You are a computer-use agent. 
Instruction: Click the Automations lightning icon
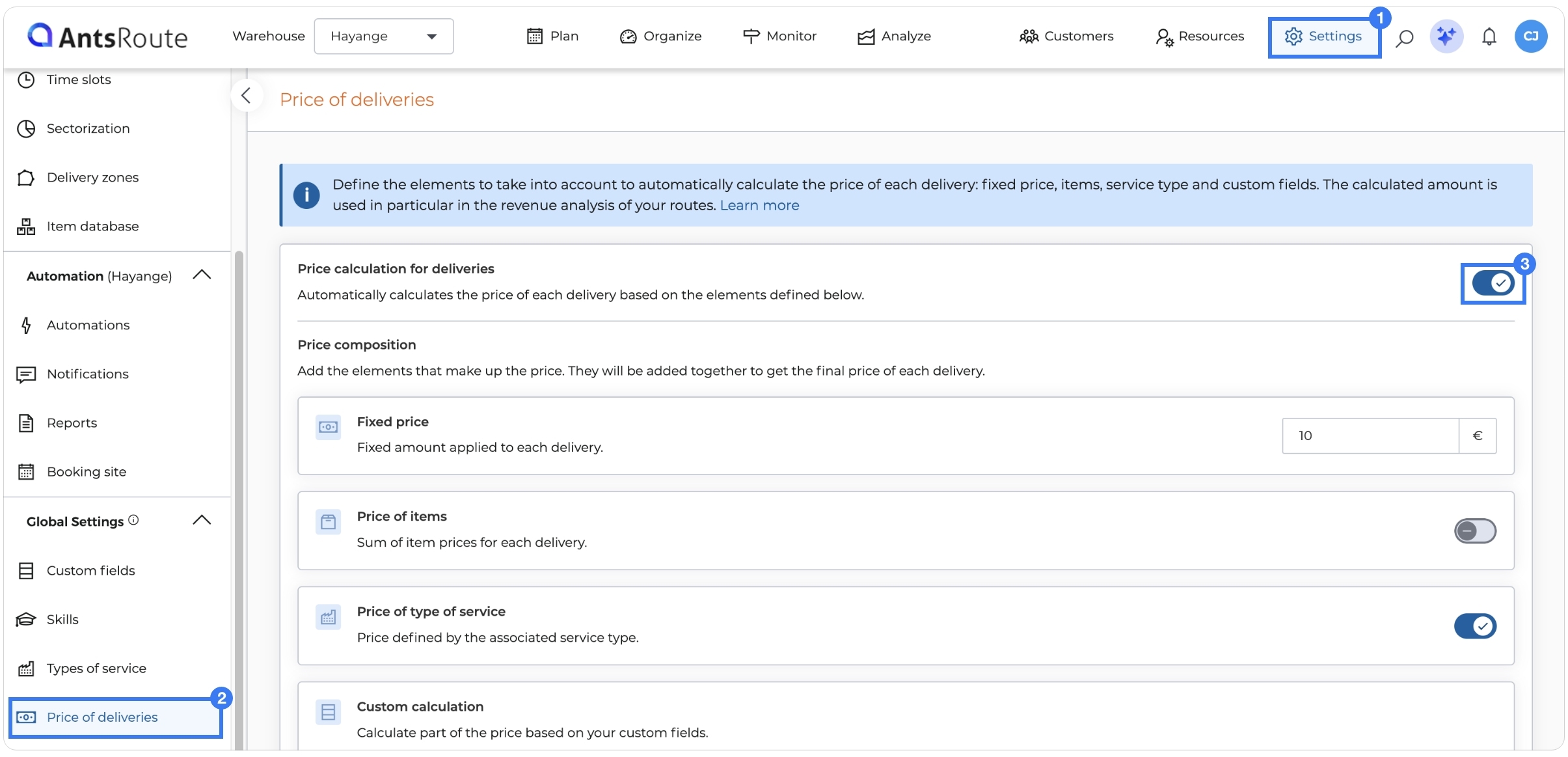[x=25, y=325]
